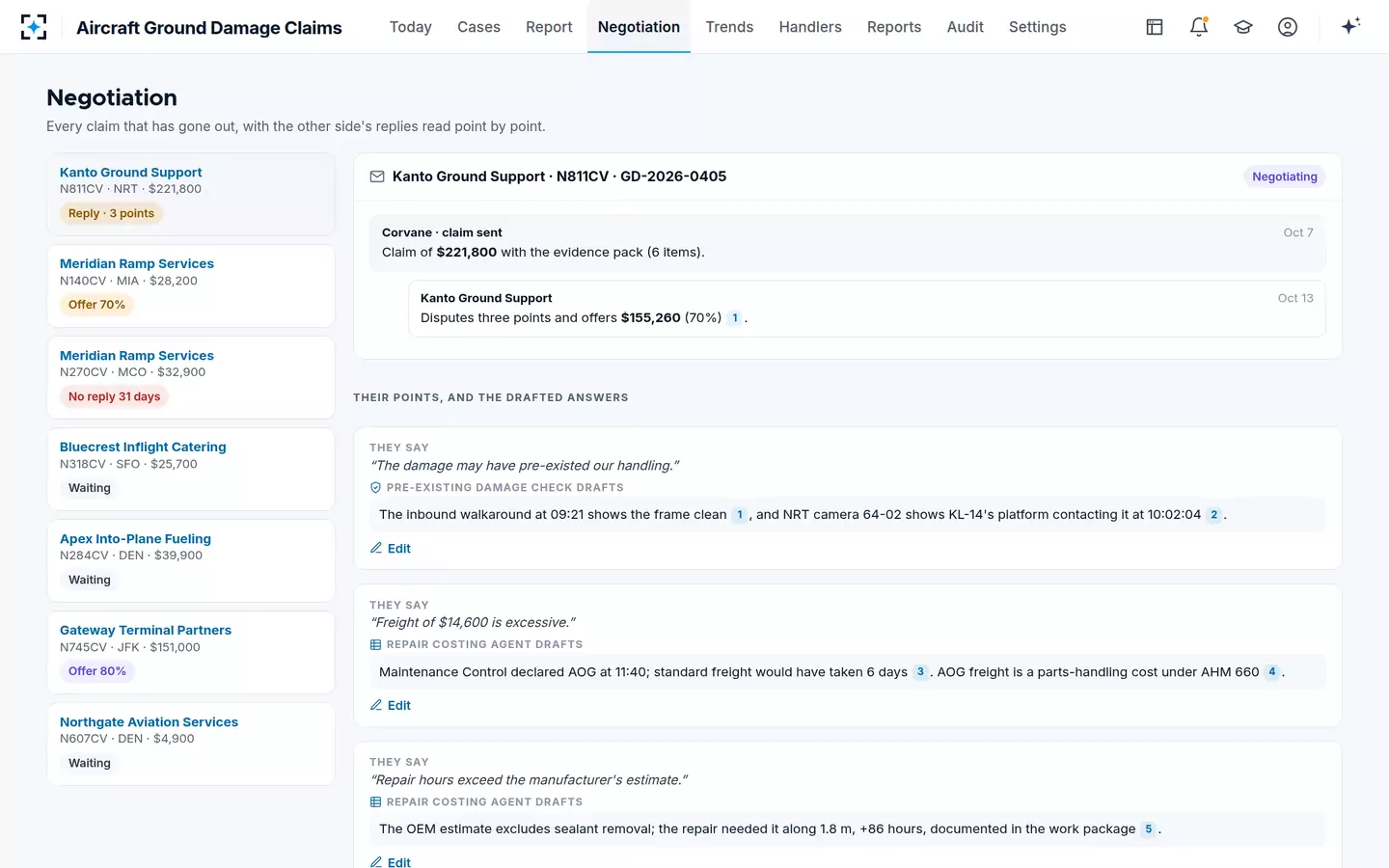Image resolution: width=1389 pixels, height=868 pixels.
Task: Click the 'Corvane · claim sent' message
Action: (x=848, y=243)
